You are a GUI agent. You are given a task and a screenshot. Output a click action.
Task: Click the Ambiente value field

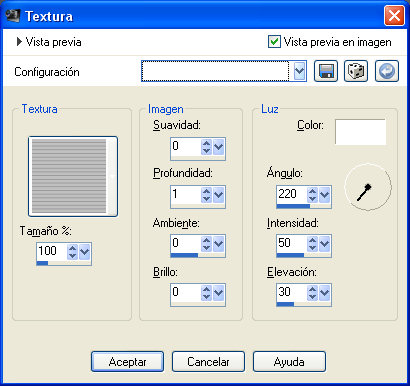point(186,244)
